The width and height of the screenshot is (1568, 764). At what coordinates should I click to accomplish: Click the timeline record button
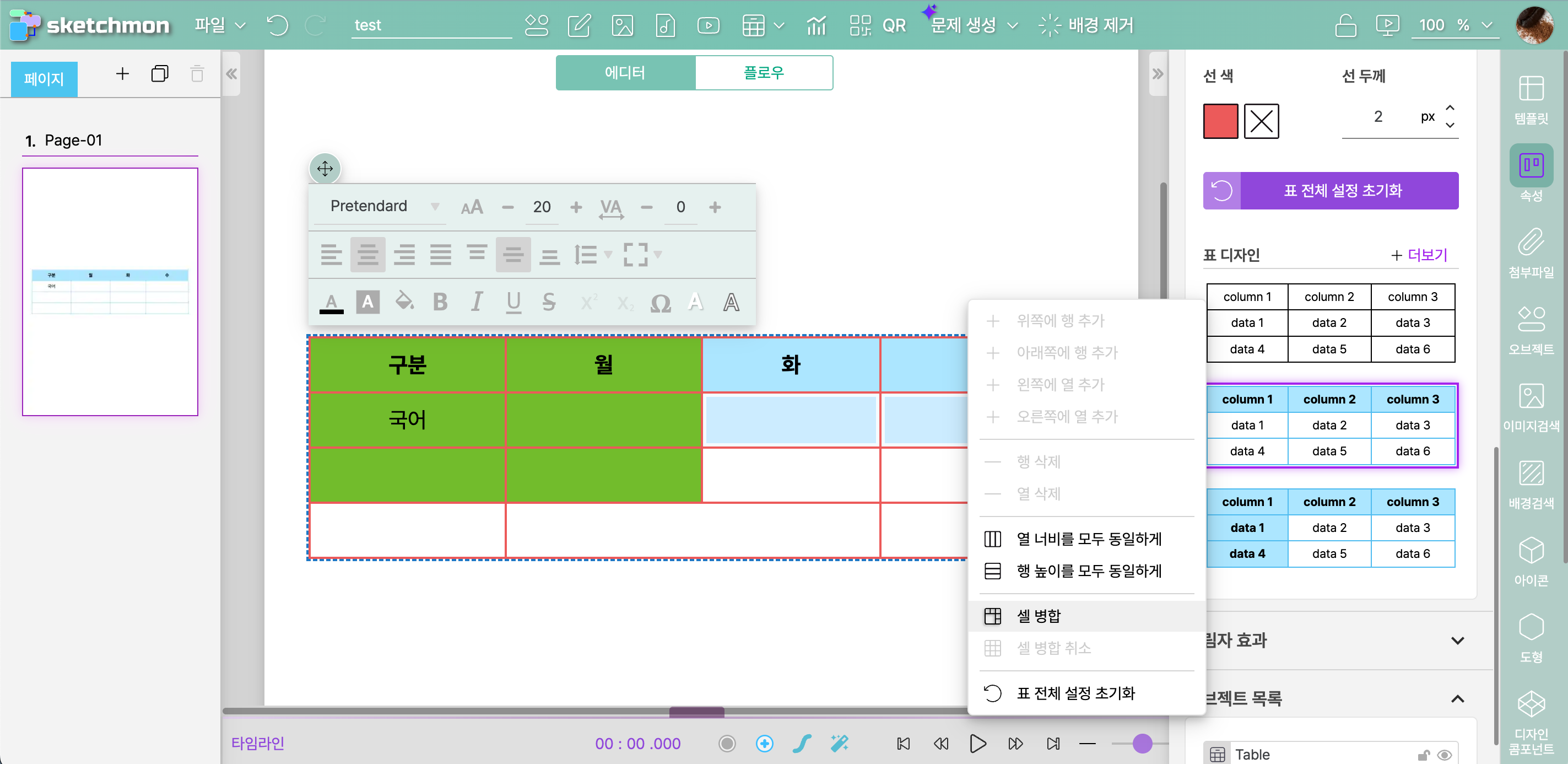click(x=727, y=743)
